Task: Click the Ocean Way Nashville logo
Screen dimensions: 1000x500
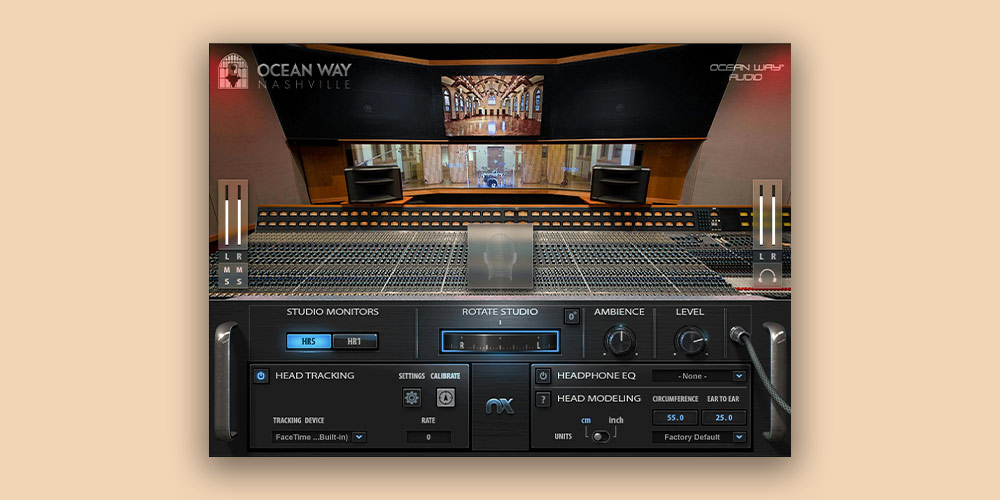Action: point(286,75)
